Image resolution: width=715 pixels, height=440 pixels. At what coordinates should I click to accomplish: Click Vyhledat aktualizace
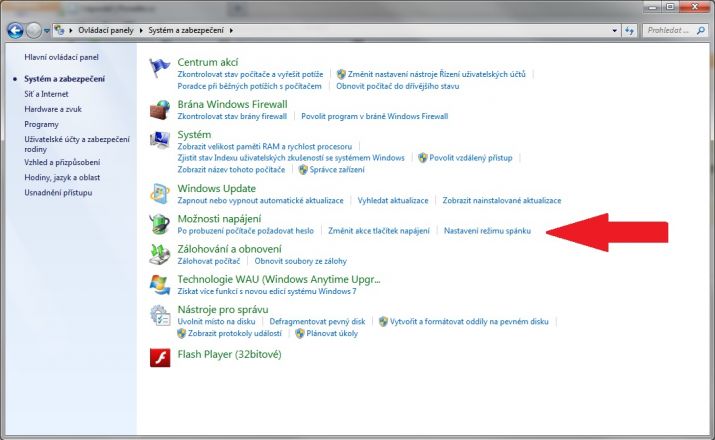(x=393, y=200)
